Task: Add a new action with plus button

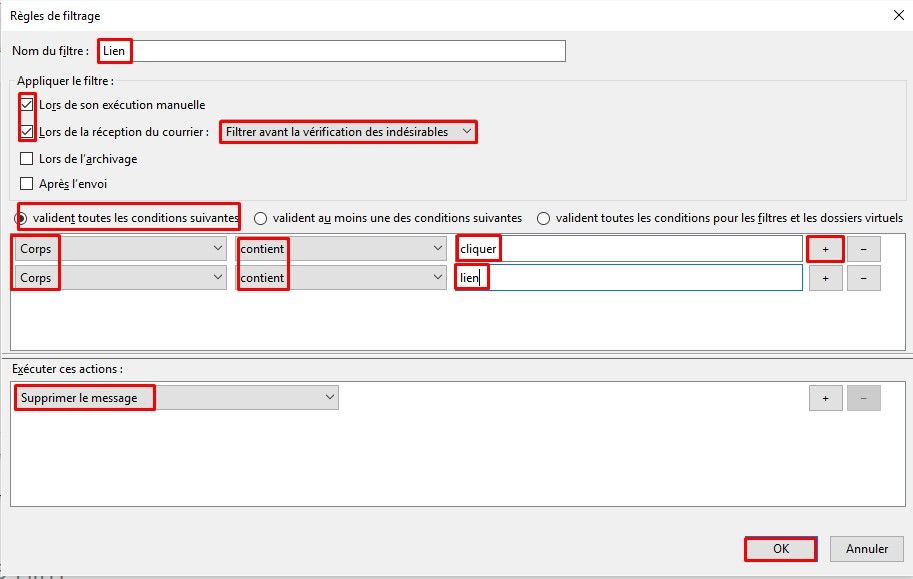Action: point(825,398)
